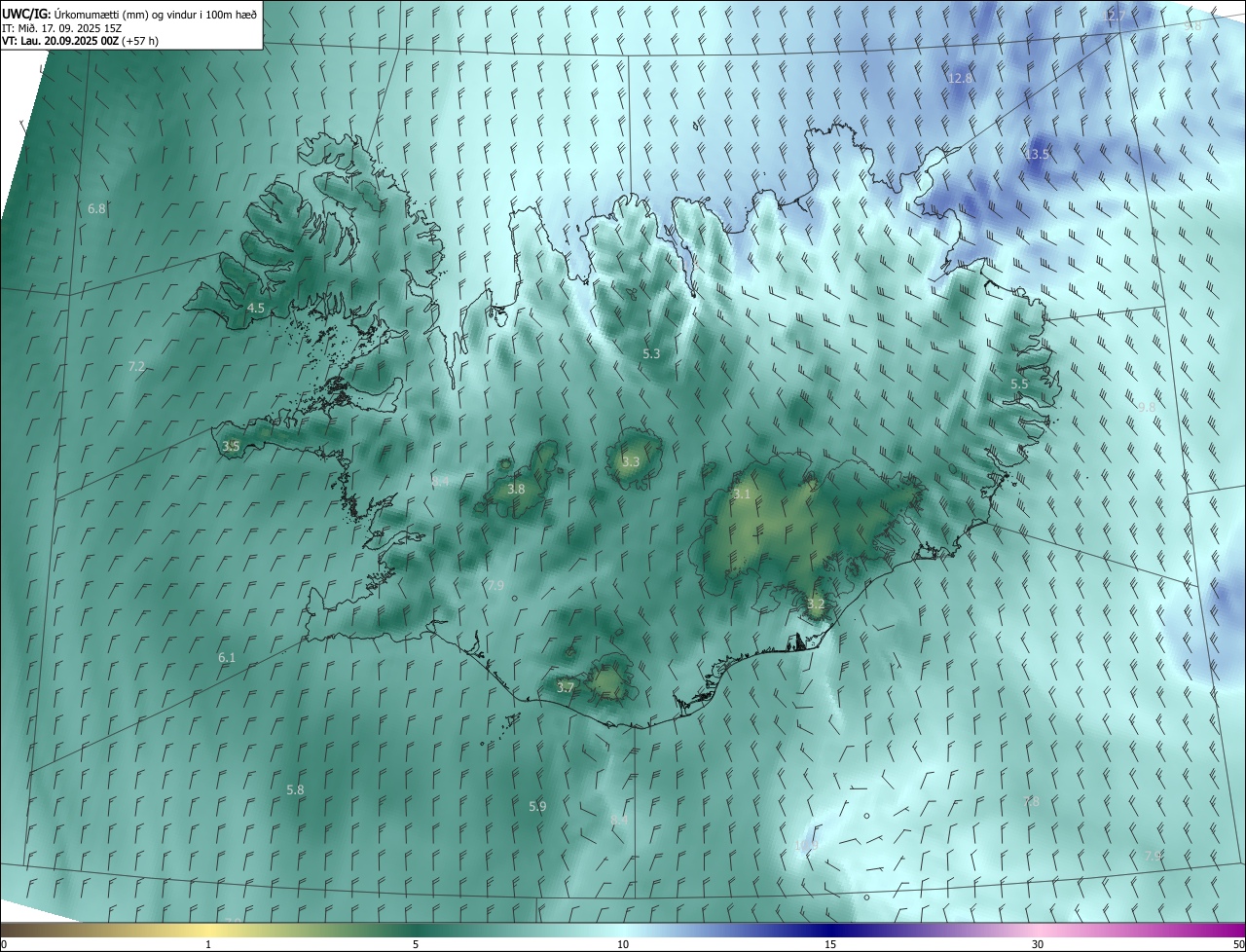Viewport: 1246px width, 952px height.
Task: Click the 3.3 value label on the glacier
Action: (631, 461)
